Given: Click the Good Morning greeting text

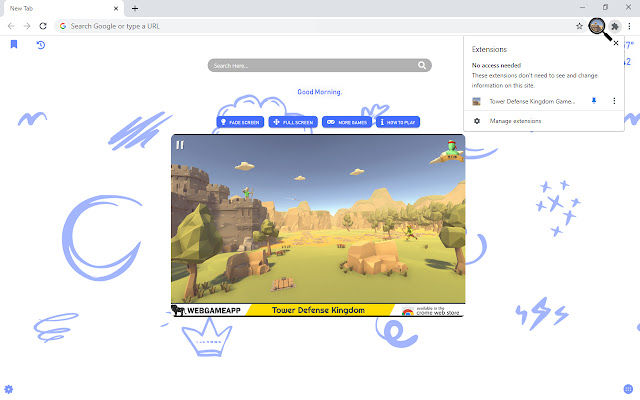Looking at the screenshot, I should click(319, 92).
